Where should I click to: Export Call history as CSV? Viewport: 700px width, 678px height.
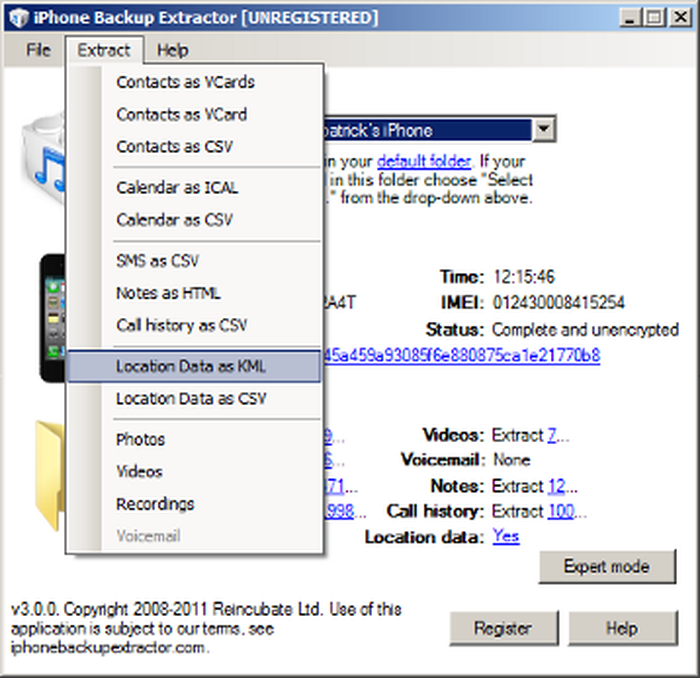click(x=194, y=325)
